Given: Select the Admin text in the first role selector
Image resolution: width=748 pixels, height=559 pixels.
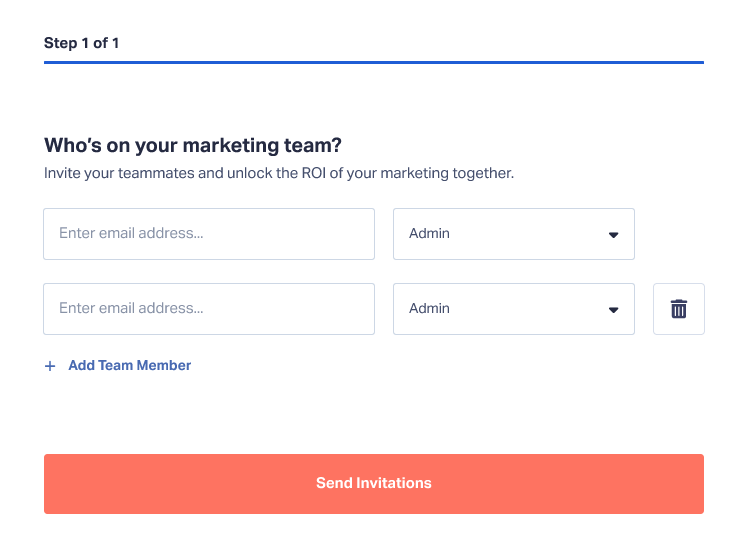Looking at the screenshot, I should pyautogui.click(x=429, y=233).
